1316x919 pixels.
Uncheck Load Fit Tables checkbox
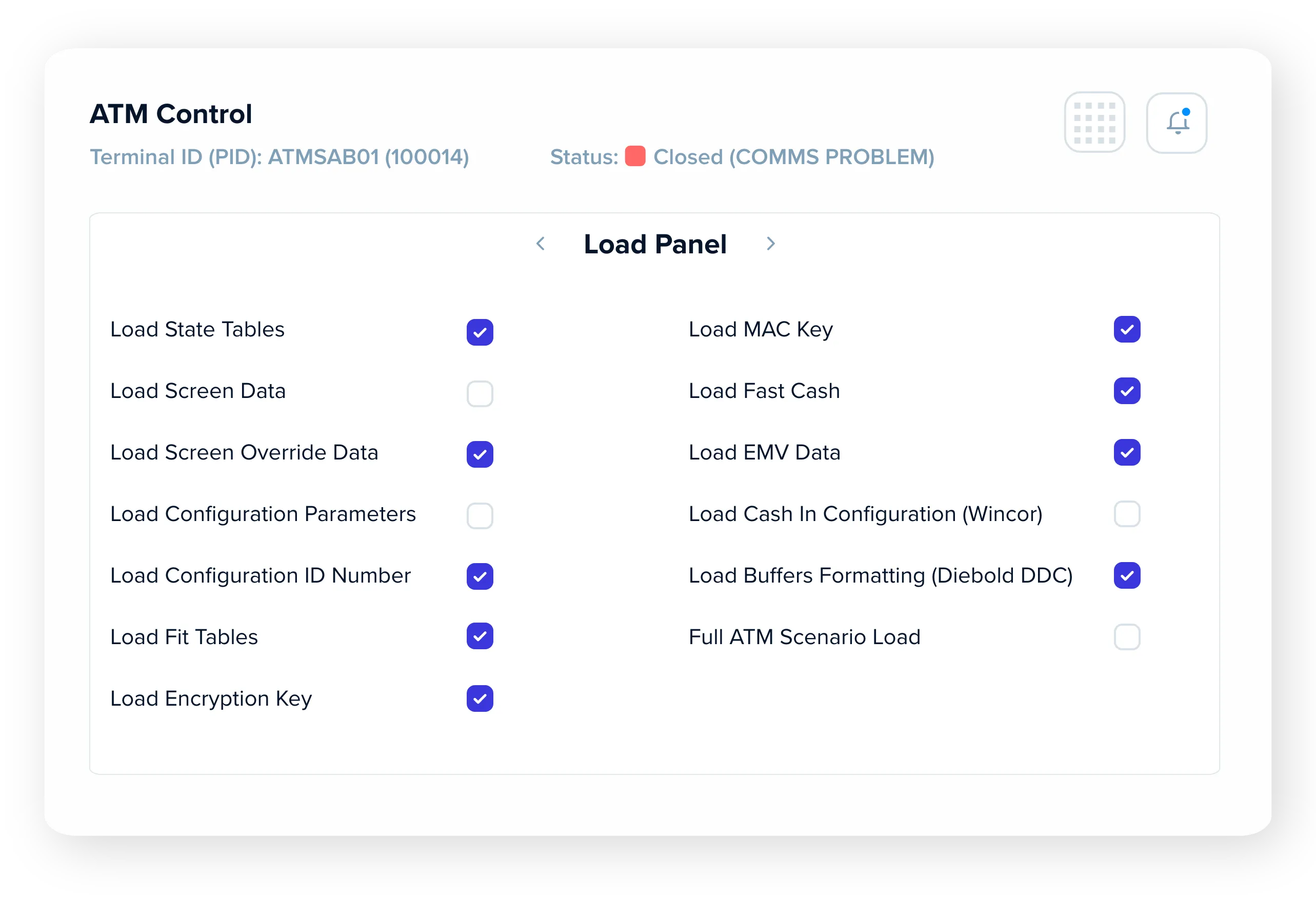pos(480,636)
